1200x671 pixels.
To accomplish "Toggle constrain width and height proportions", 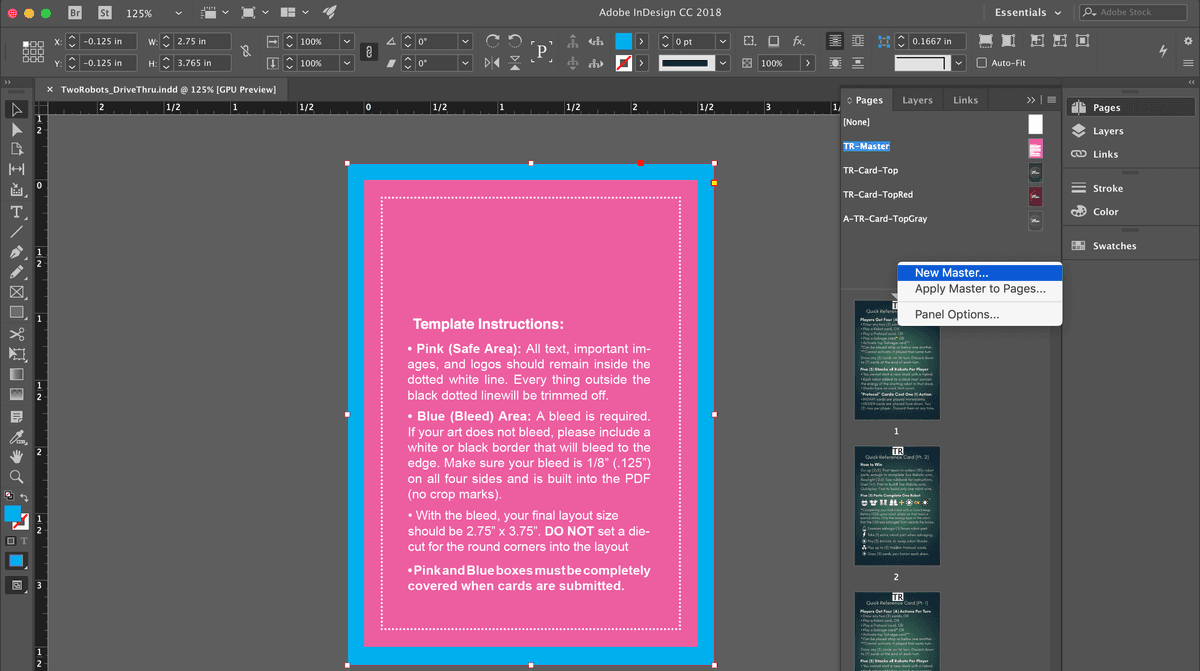I will pos(246,52).
